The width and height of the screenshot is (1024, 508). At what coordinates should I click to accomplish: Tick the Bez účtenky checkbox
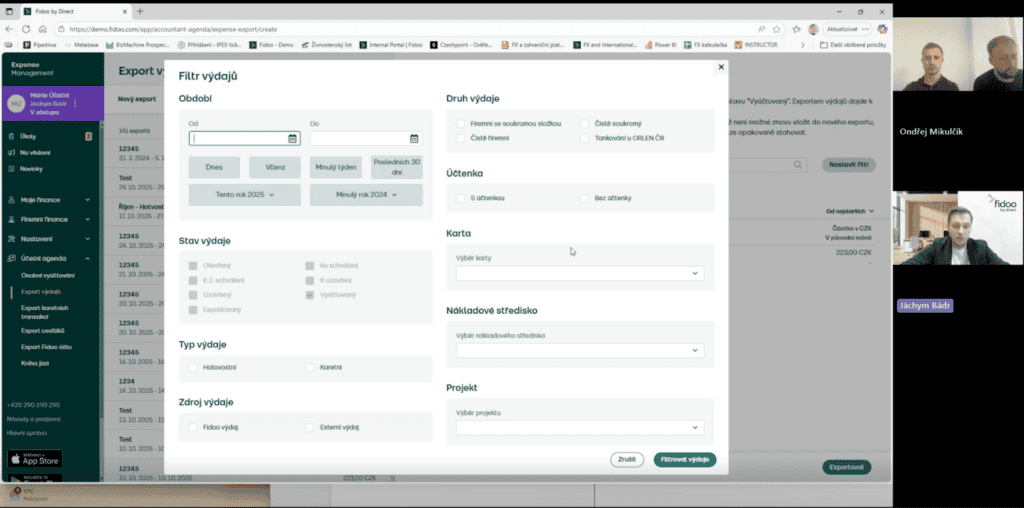(x=585, y=198)
